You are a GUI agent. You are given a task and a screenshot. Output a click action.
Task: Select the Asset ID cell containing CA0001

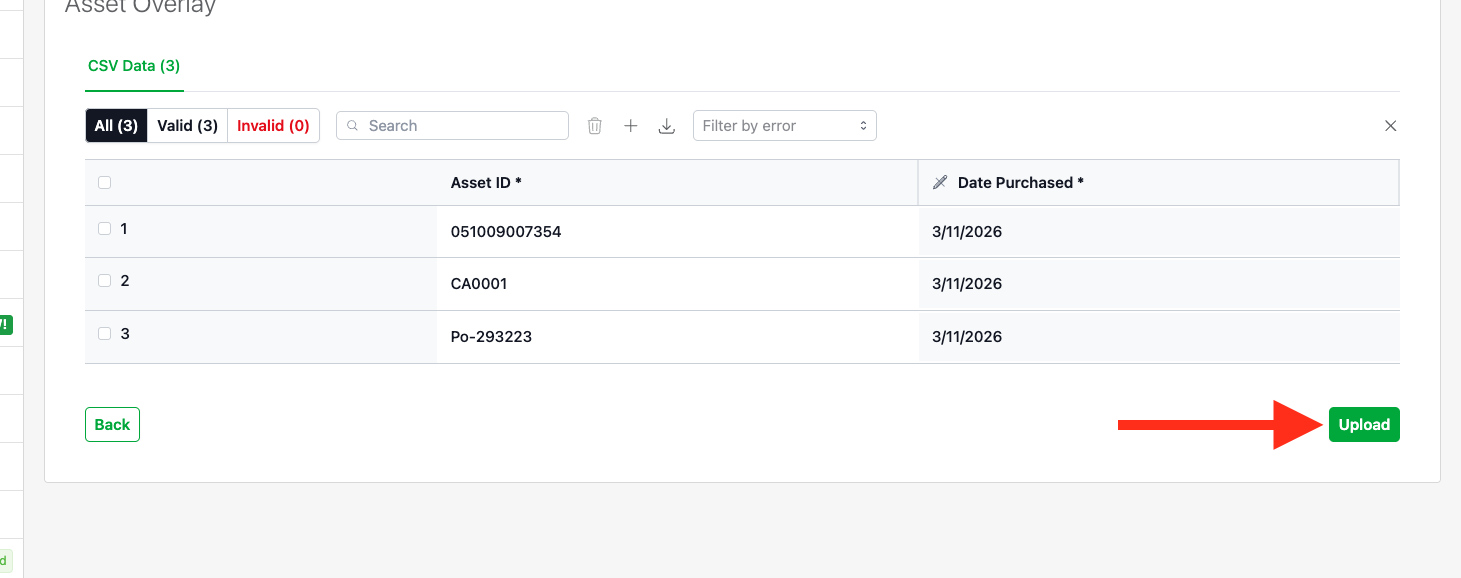coord(480,283)
